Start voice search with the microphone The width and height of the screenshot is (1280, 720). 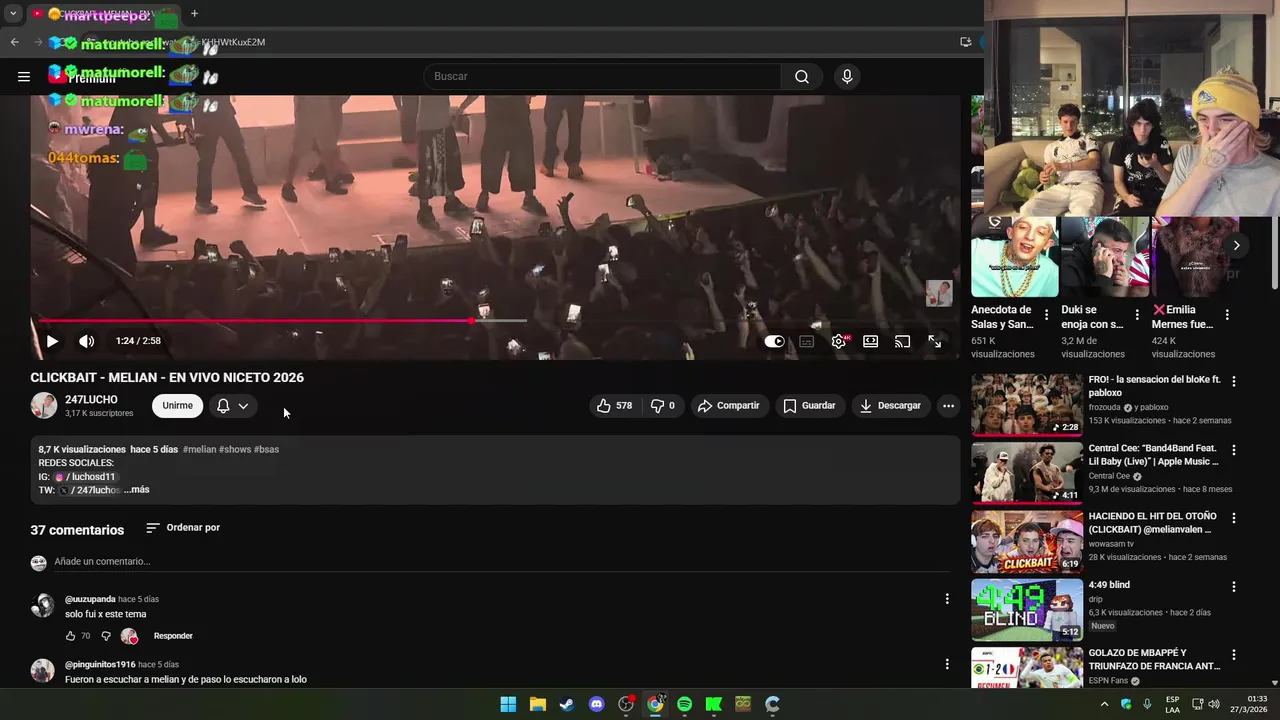point(847,76)
